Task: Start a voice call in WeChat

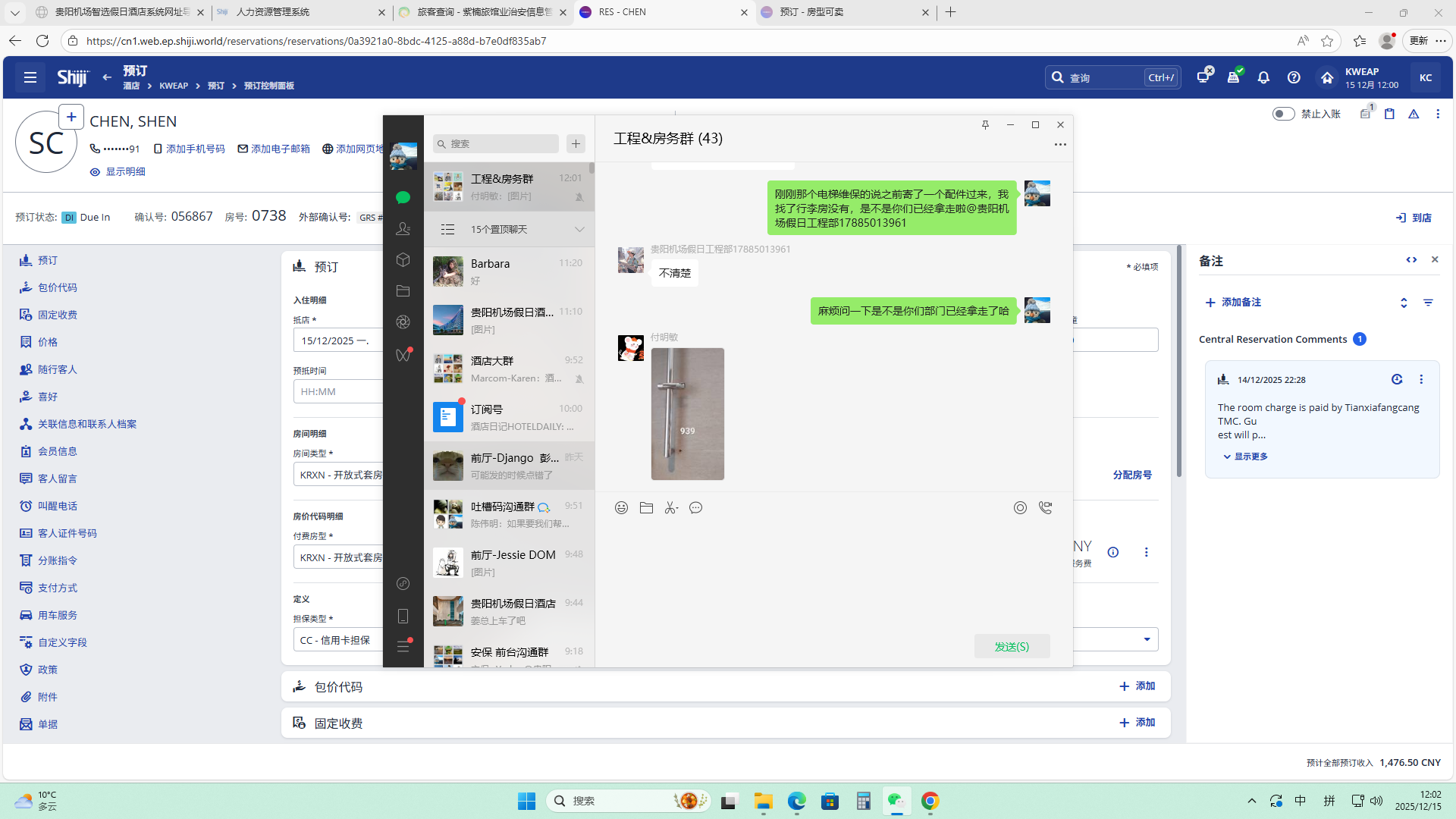Action: pyautogui.click(x=1045, y=508)
